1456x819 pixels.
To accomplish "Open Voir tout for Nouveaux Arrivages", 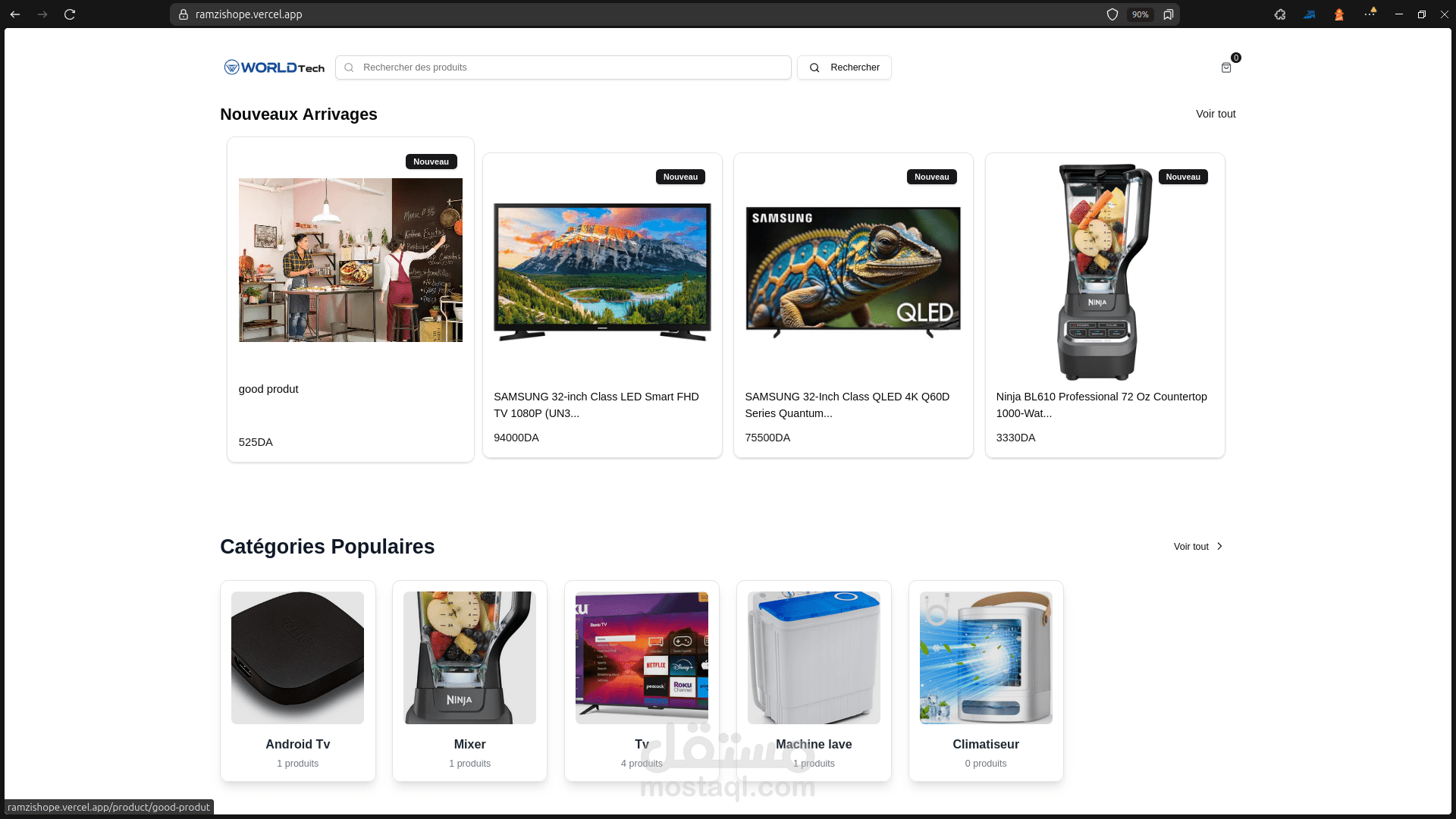I will (x=1216, y=114).
